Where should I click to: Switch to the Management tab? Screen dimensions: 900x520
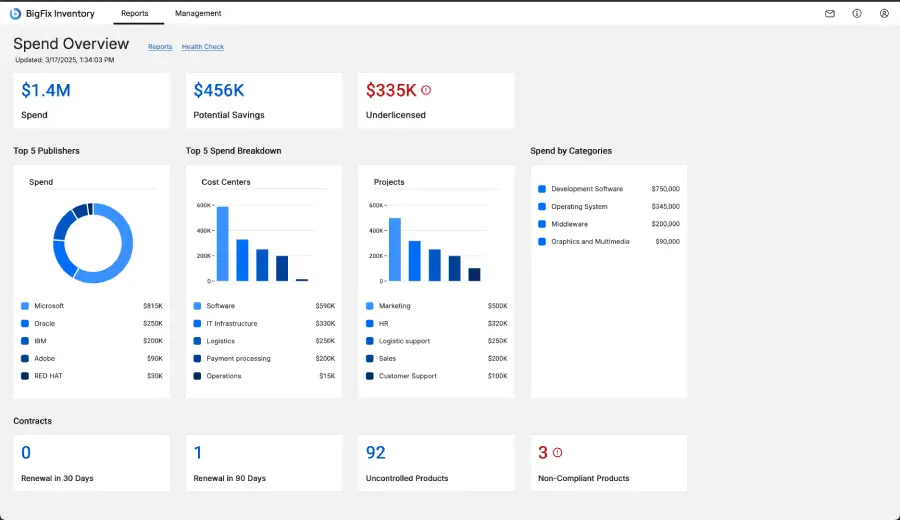(x=198, y=14)
